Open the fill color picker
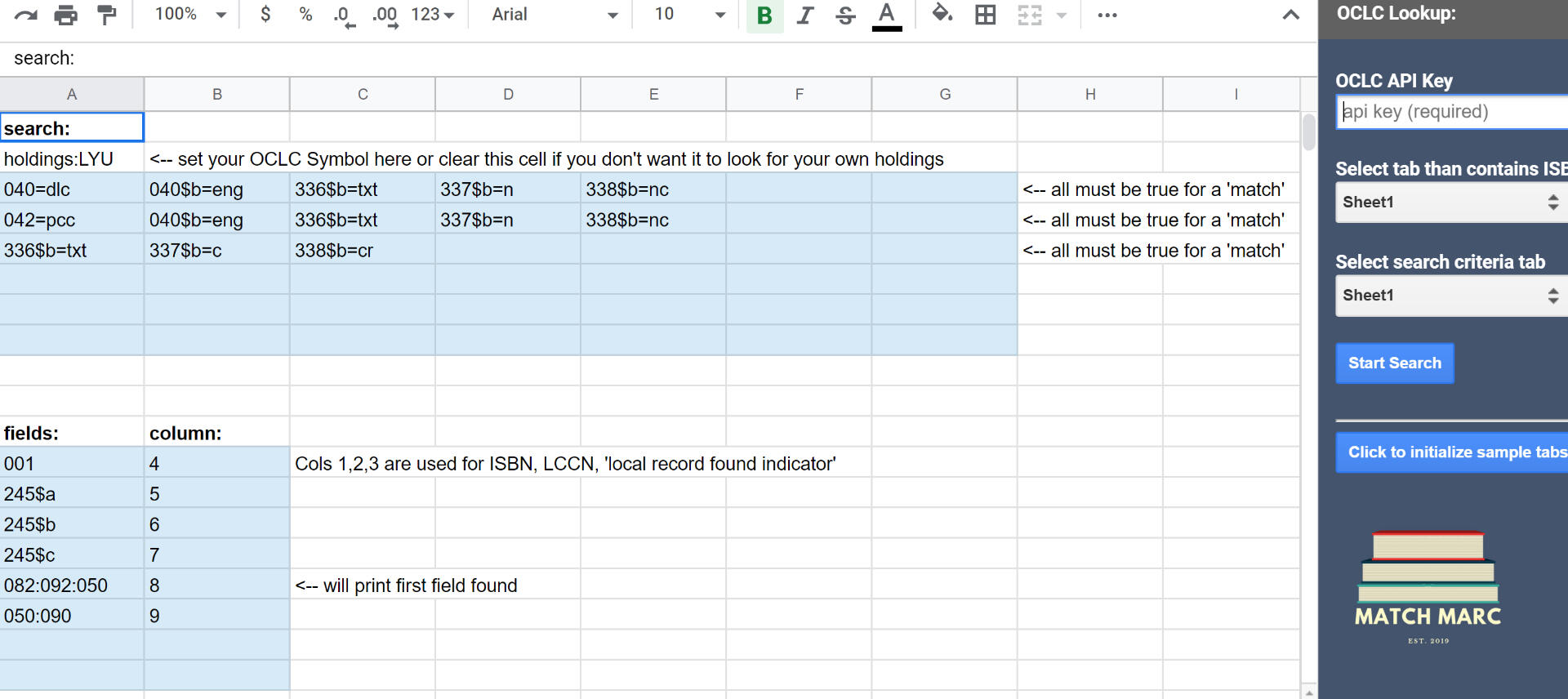This screenshot has width=1568, height=699. 942,15
